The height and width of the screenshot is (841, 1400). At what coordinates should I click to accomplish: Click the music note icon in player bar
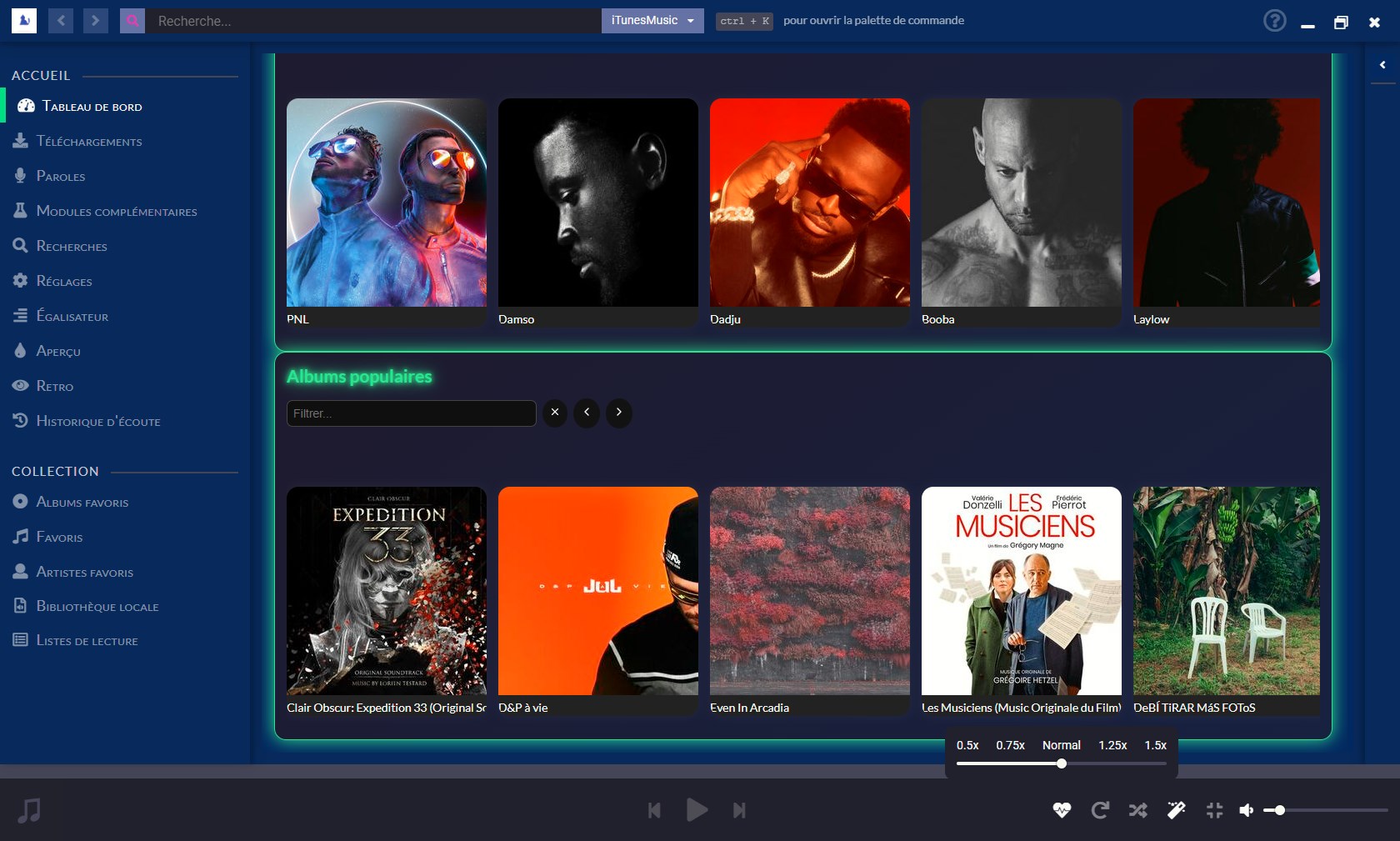click(x=29, y=810)
